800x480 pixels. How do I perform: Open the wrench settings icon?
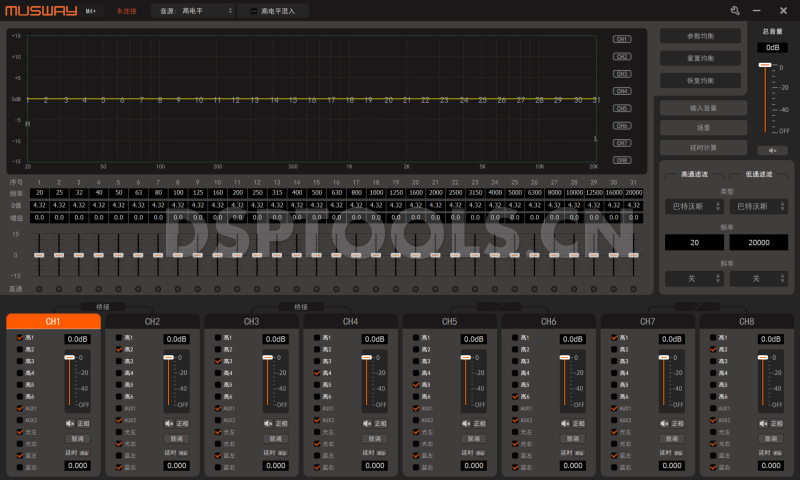(735, 10)
